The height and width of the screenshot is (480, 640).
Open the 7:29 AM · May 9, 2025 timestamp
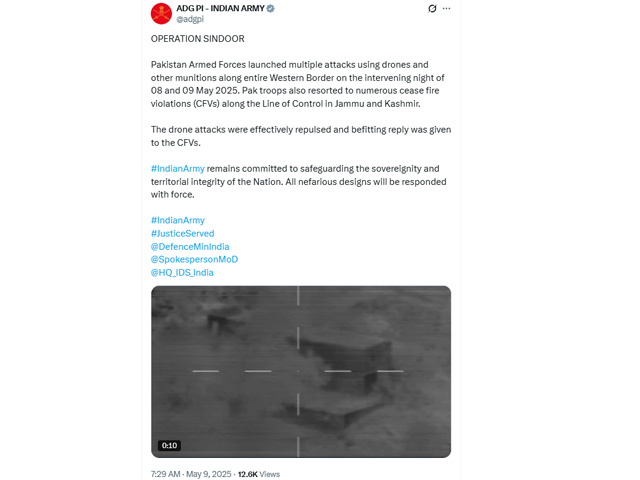point(191,474)
